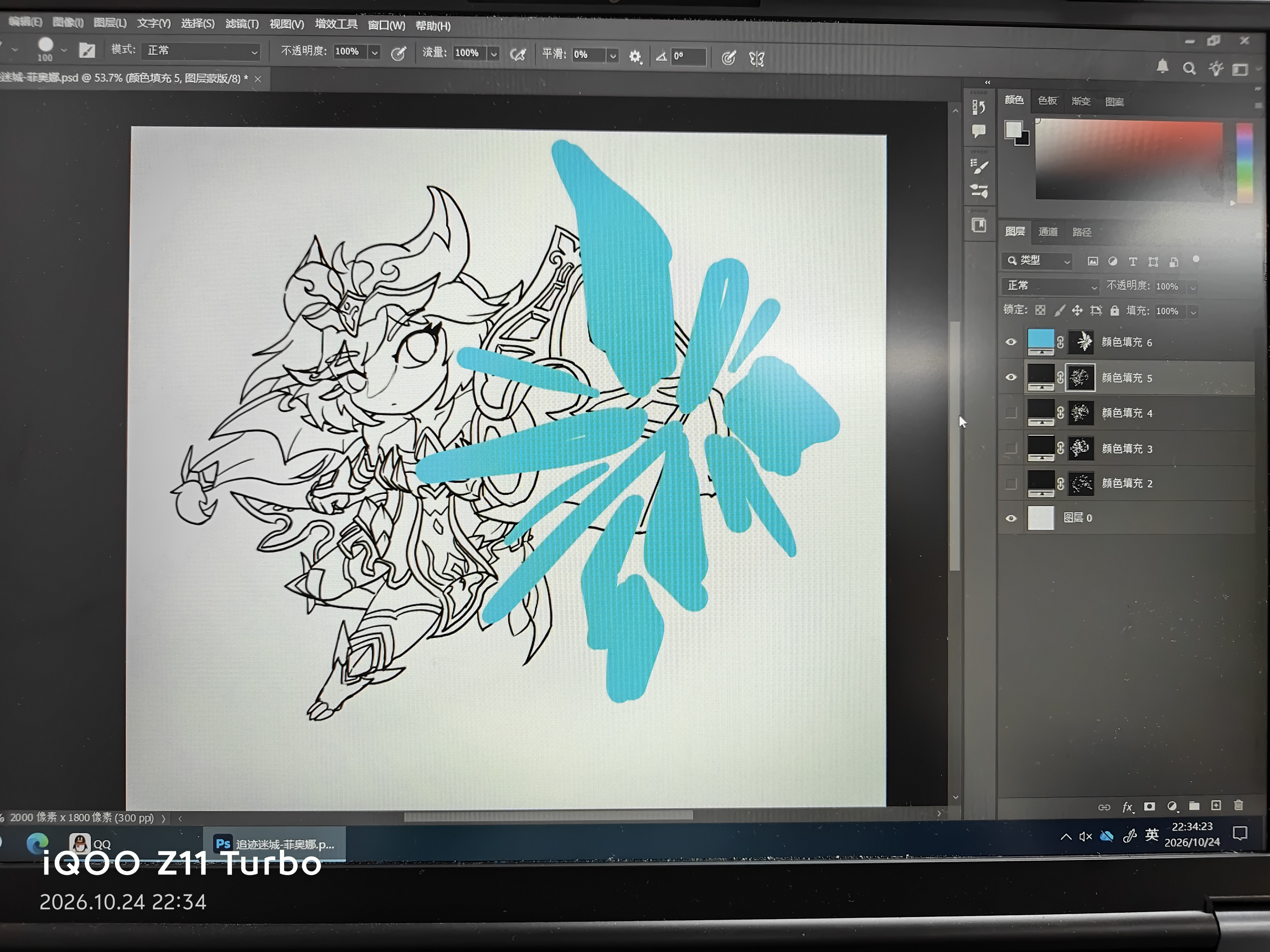Expand brush 不透明度 dropdown arrow in options bar
Screen dimensions: 1270x952
374,53
